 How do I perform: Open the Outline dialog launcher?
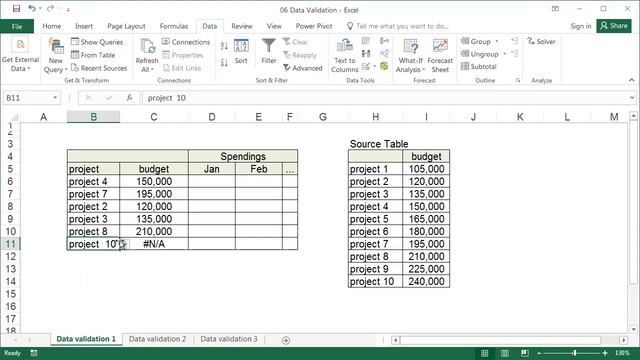(518, 80)
